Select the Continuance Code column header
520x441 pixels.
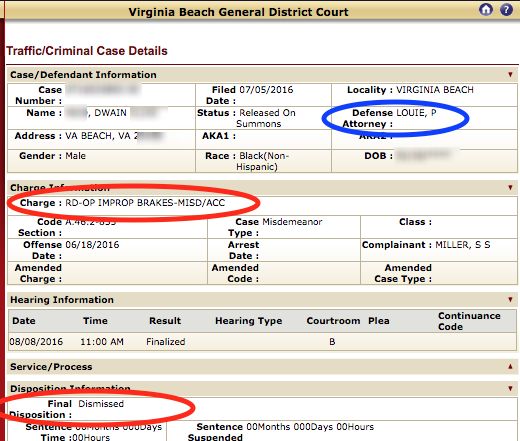(x=469, y=321)
